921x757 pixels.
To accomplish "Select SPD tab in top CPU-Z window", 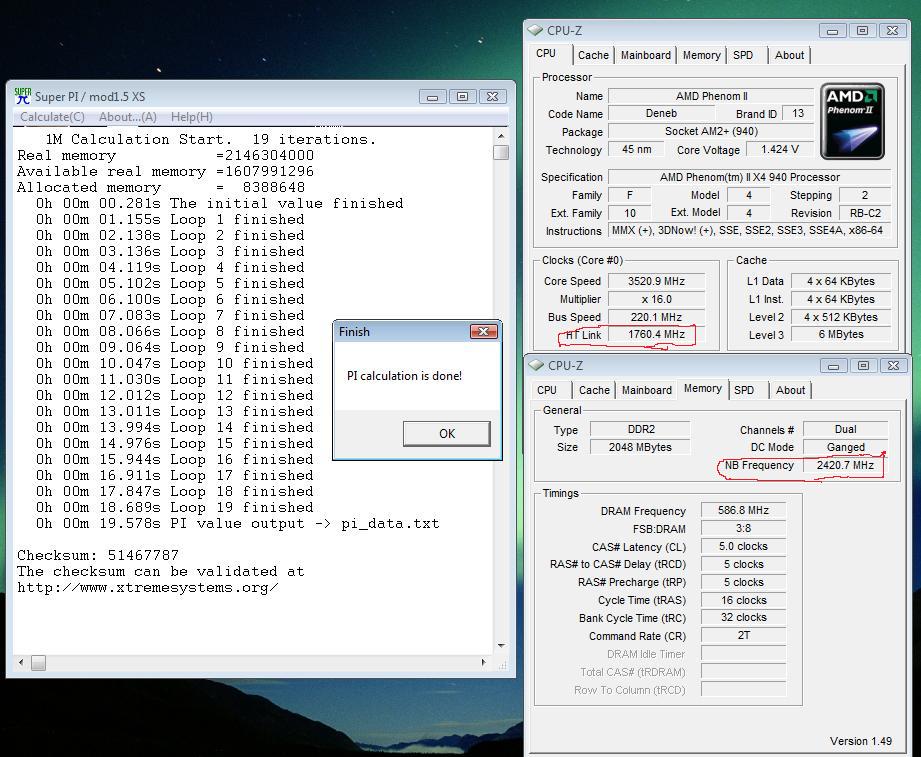I will pos(743,55).
